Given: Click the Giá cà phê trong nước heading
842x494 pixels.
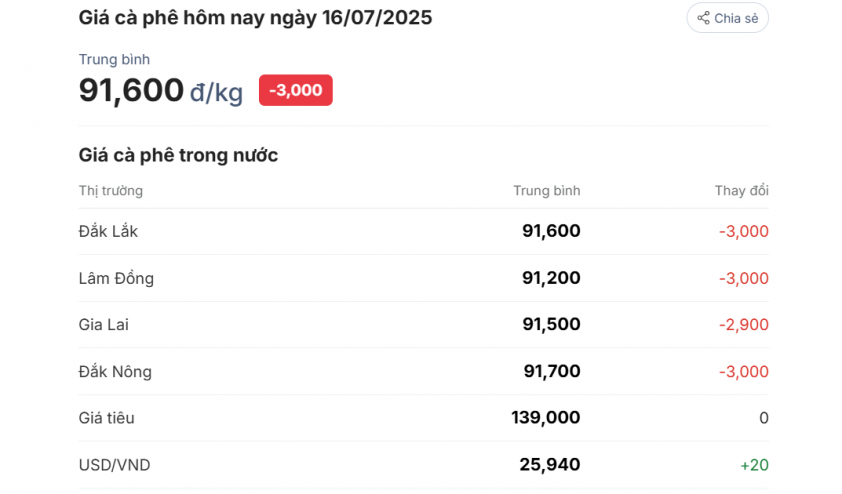Looking at the screenshot, I should (x=178, y=155).
